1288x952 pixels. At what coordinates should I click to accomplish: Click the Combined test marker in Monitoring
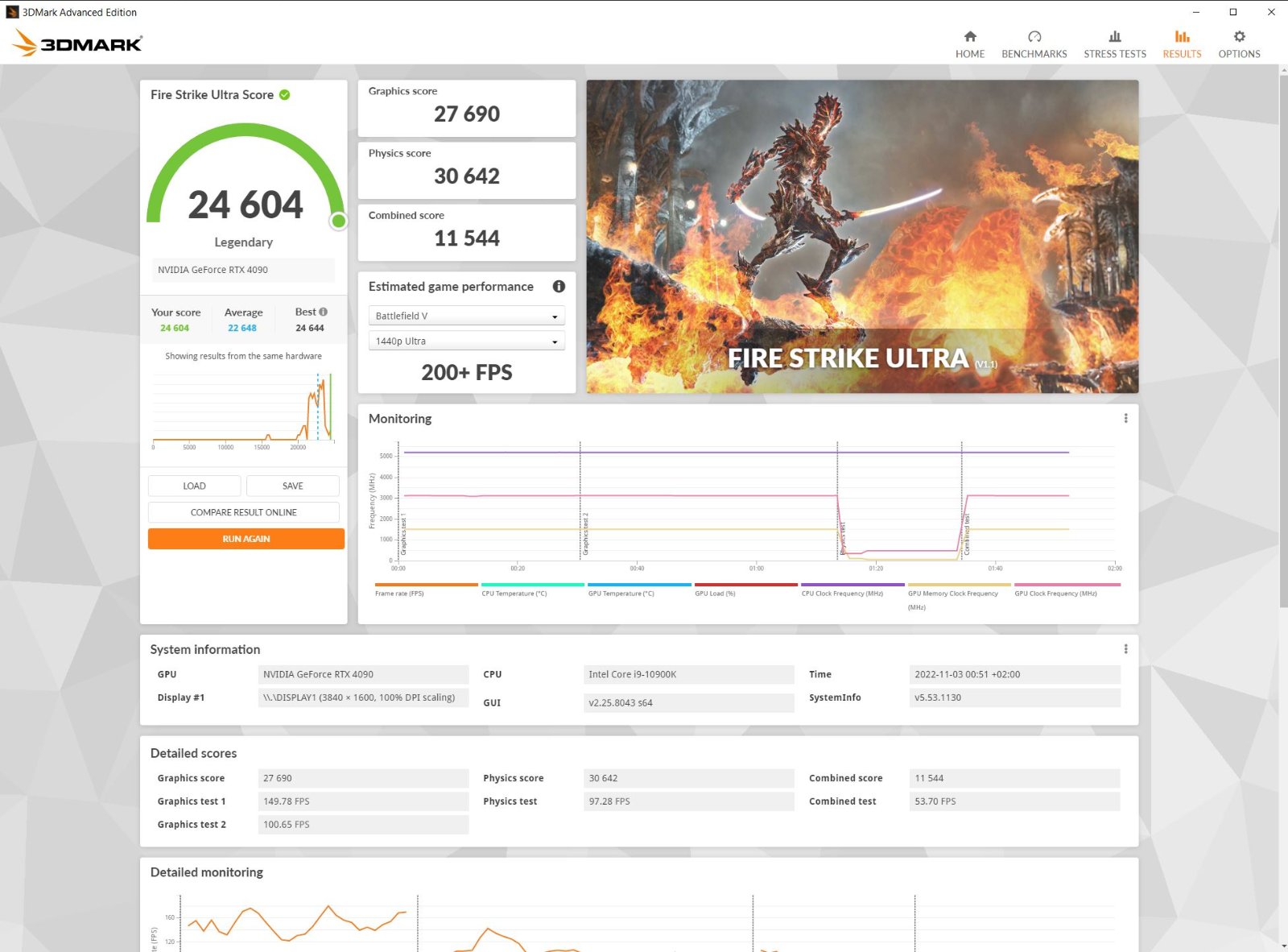pyautogui.click(x=967, y=534)
